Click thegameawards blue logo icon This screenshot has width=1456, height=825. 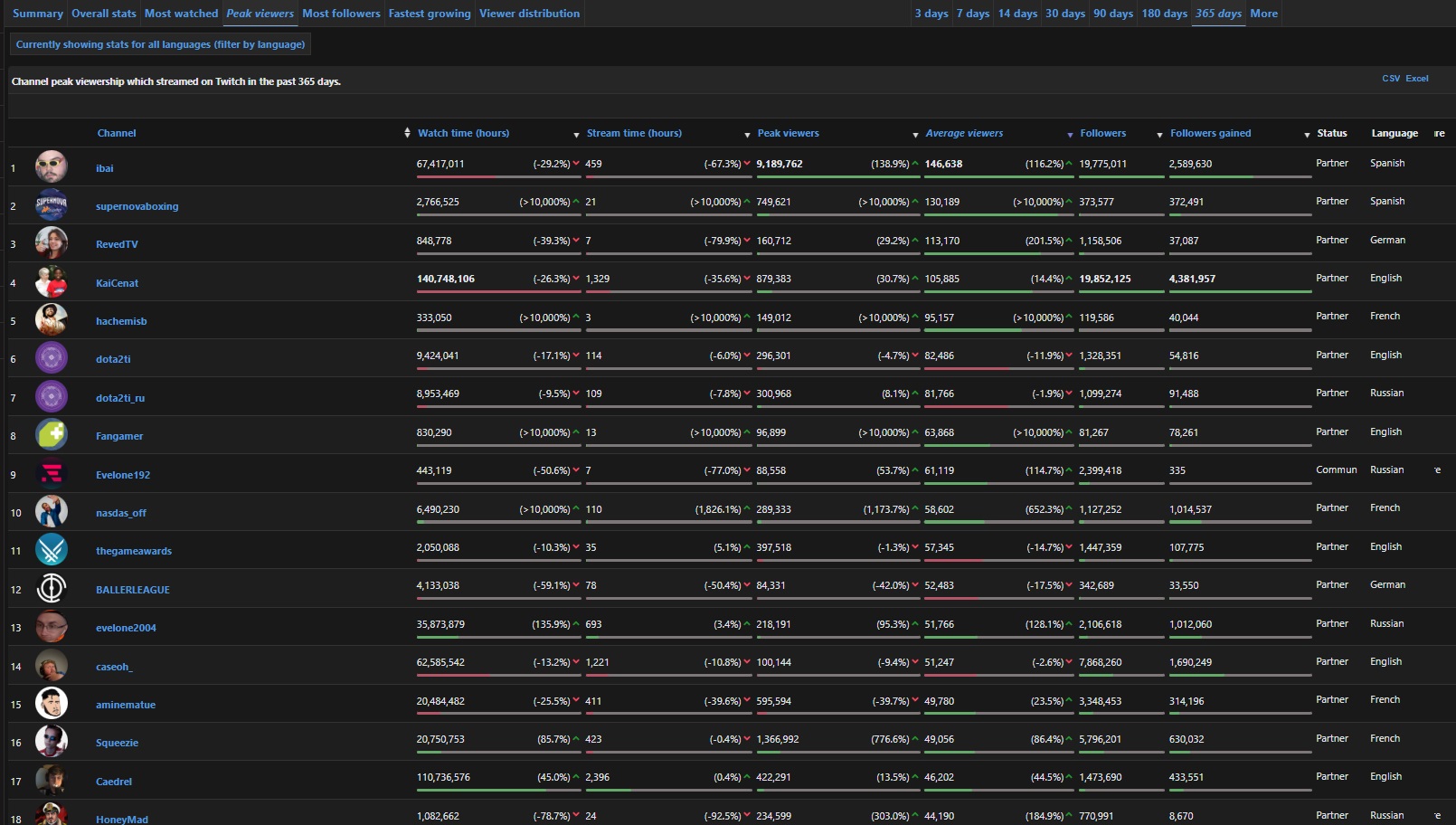point(52,550)
